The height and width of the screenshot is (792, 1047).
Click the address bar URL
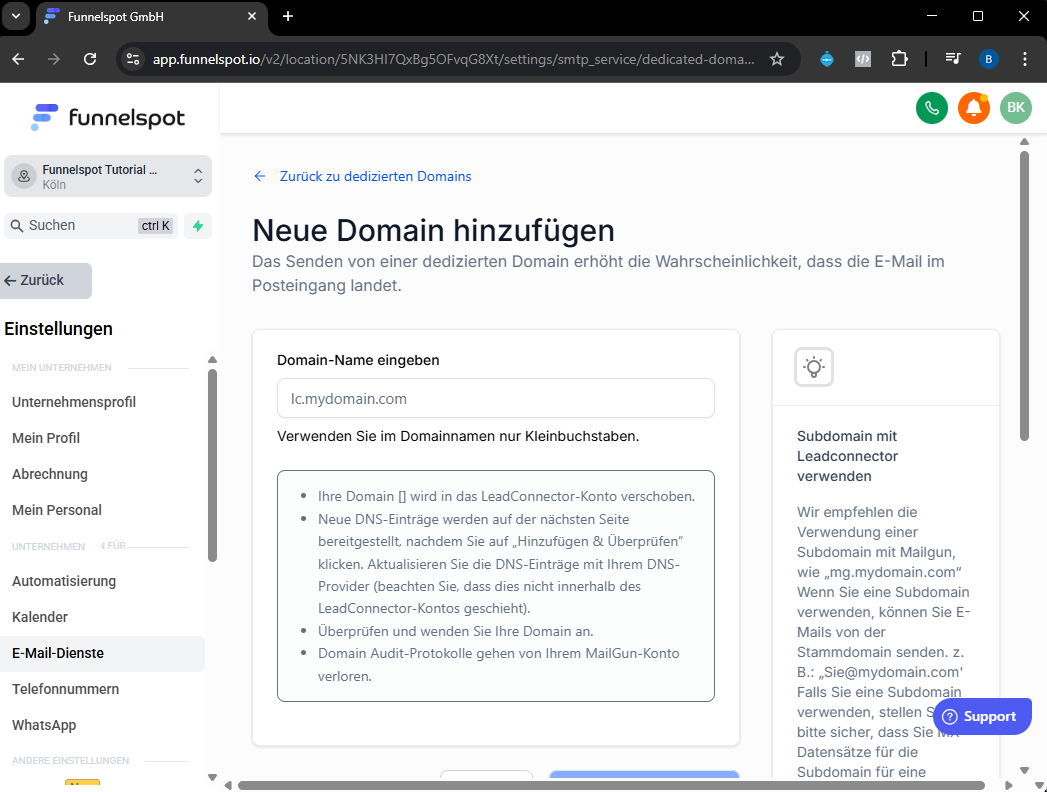pyautogui.click(x=454, y=59)
